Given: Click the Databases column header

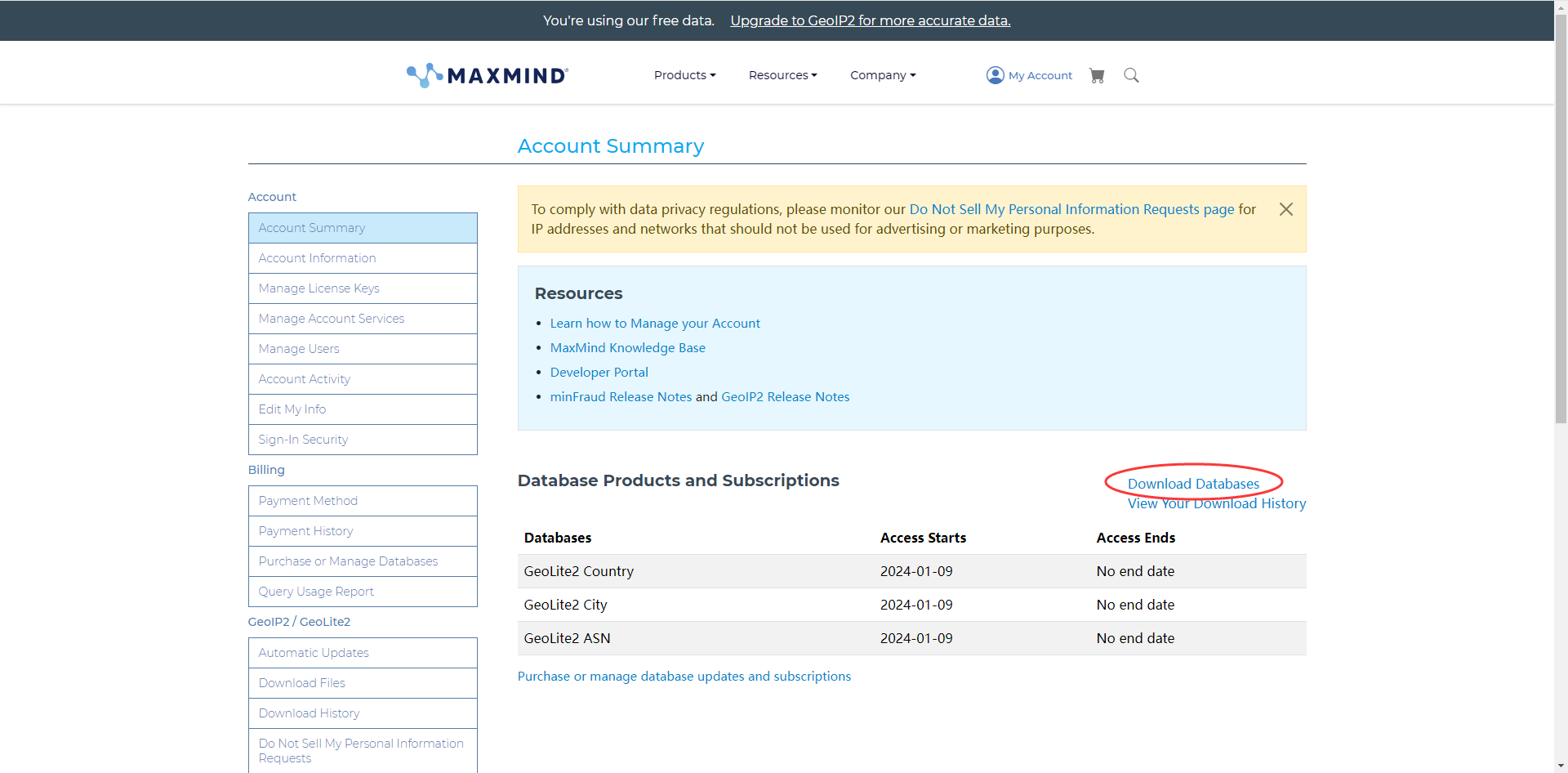Looking at the screenshot, I should (558, 538).
